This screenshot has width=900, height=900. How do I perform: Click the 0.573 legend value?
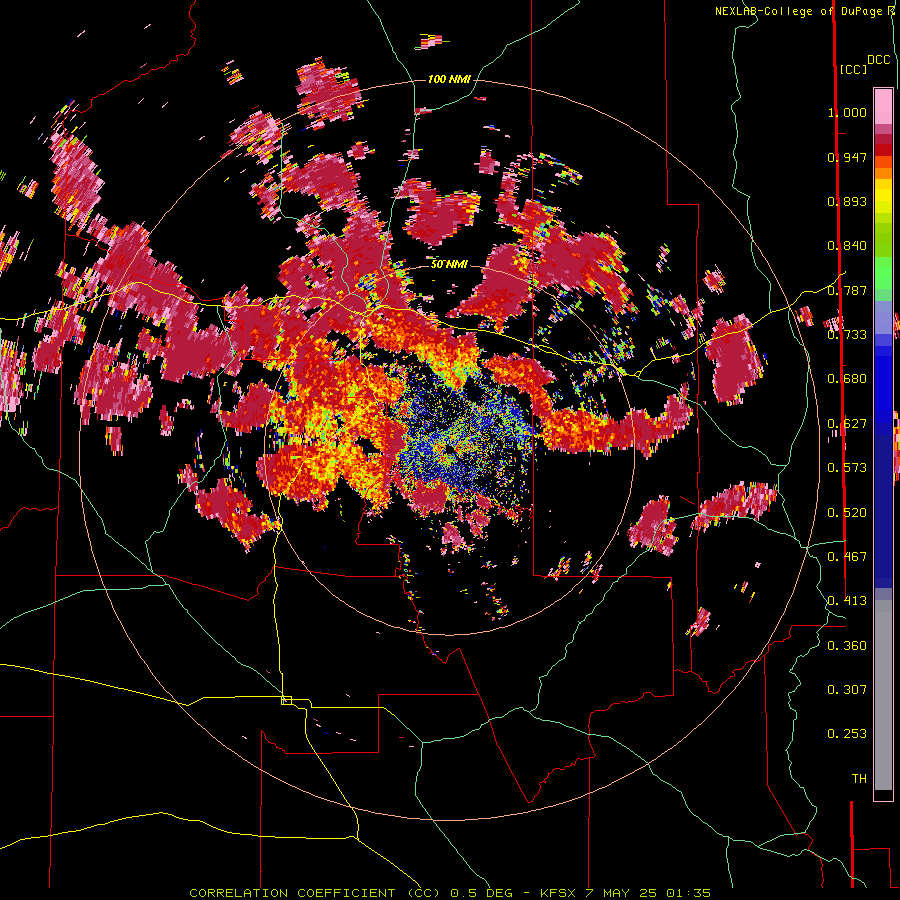click(847, 468)
